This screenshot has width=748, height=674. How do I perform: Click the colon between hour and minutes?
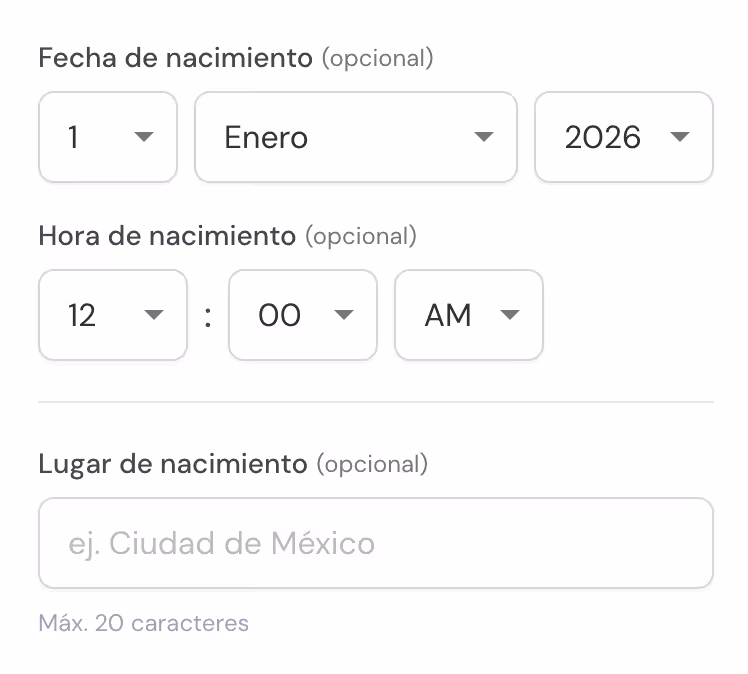208,316
